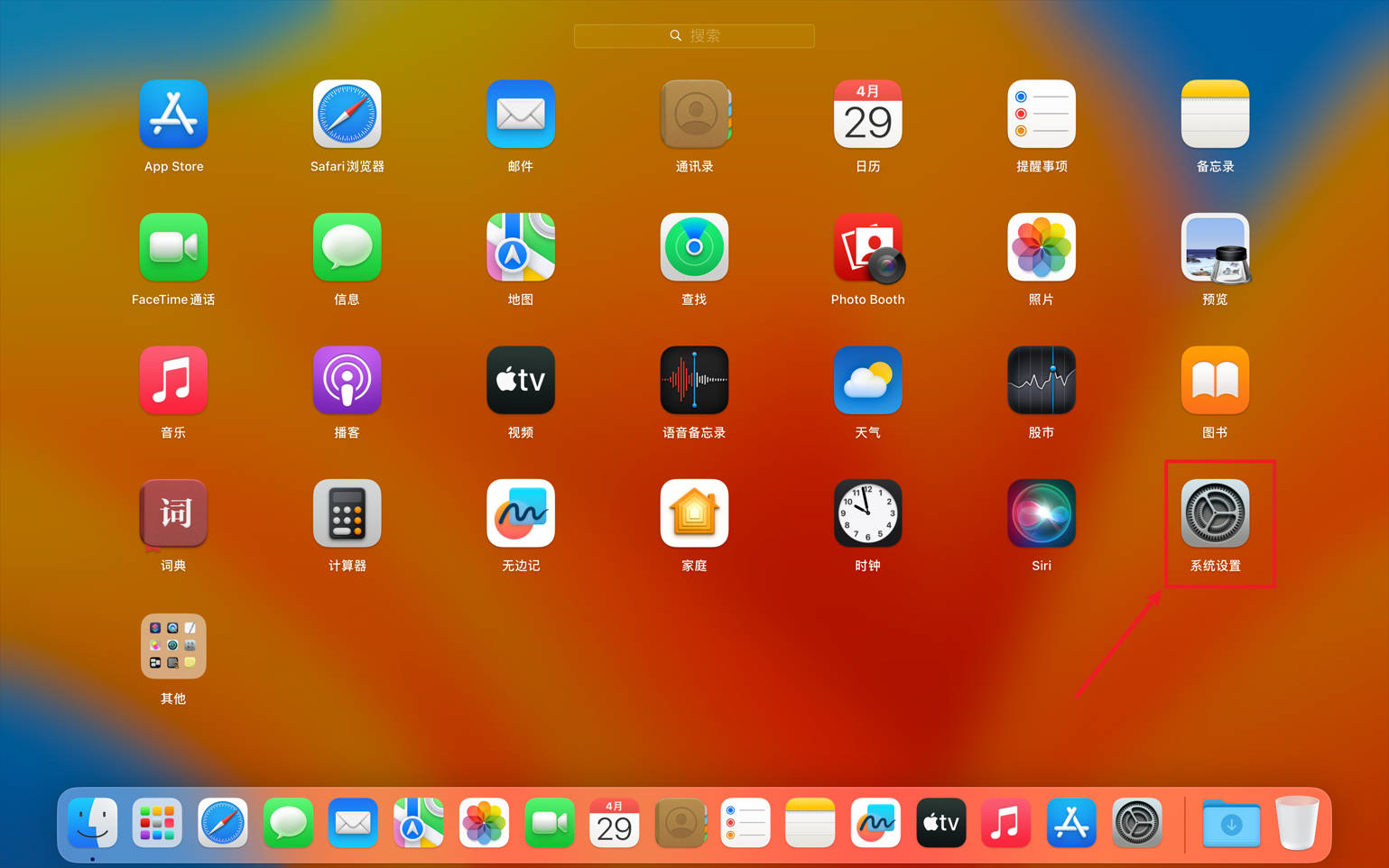Open the 家庭 (Home) app
This screenshot has width=1389, height=868.
click(x=694, y=513)
